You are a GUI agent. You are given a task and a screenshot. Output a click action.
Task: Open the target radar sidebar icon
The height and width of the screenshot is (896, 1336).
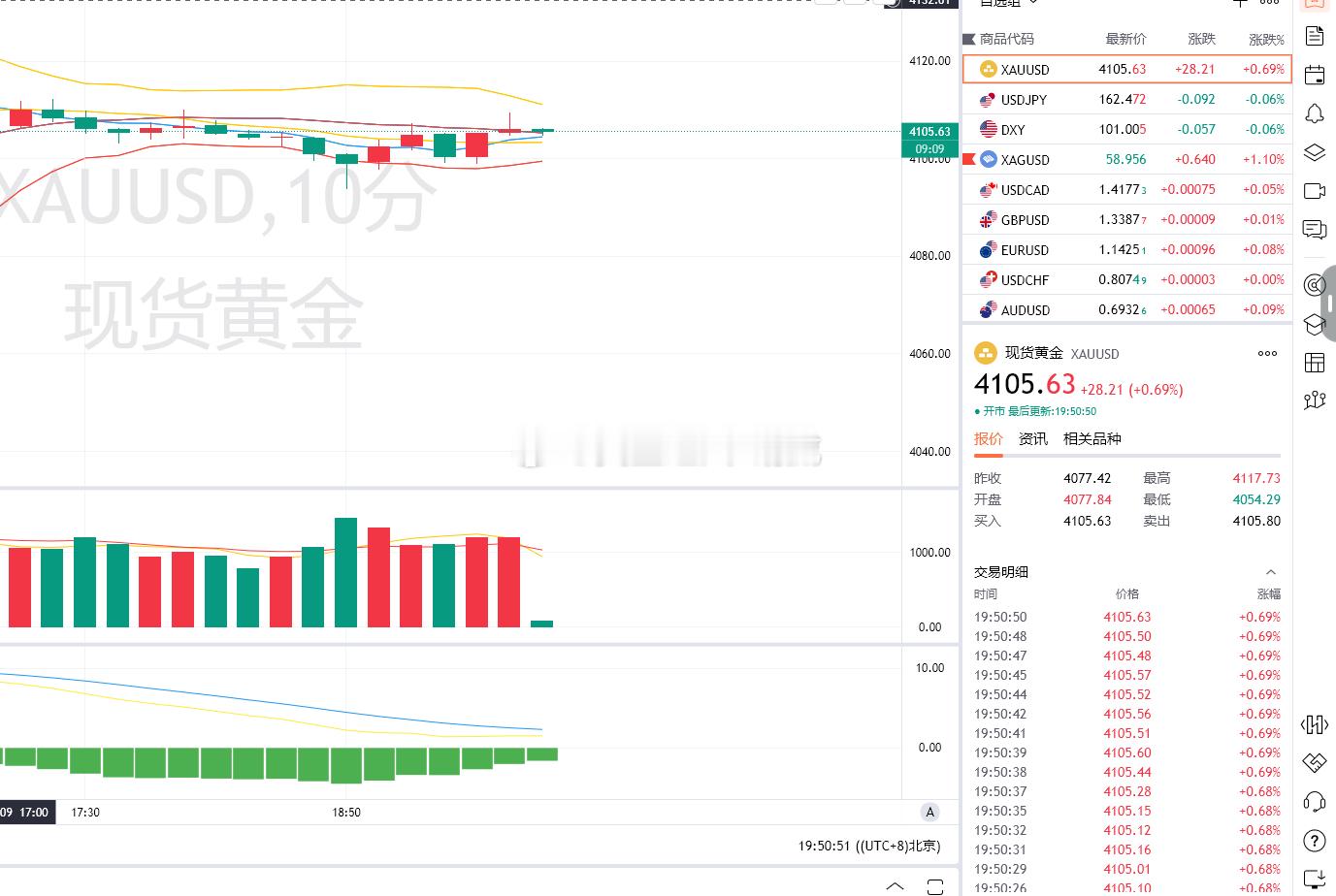pos(1315,284)
